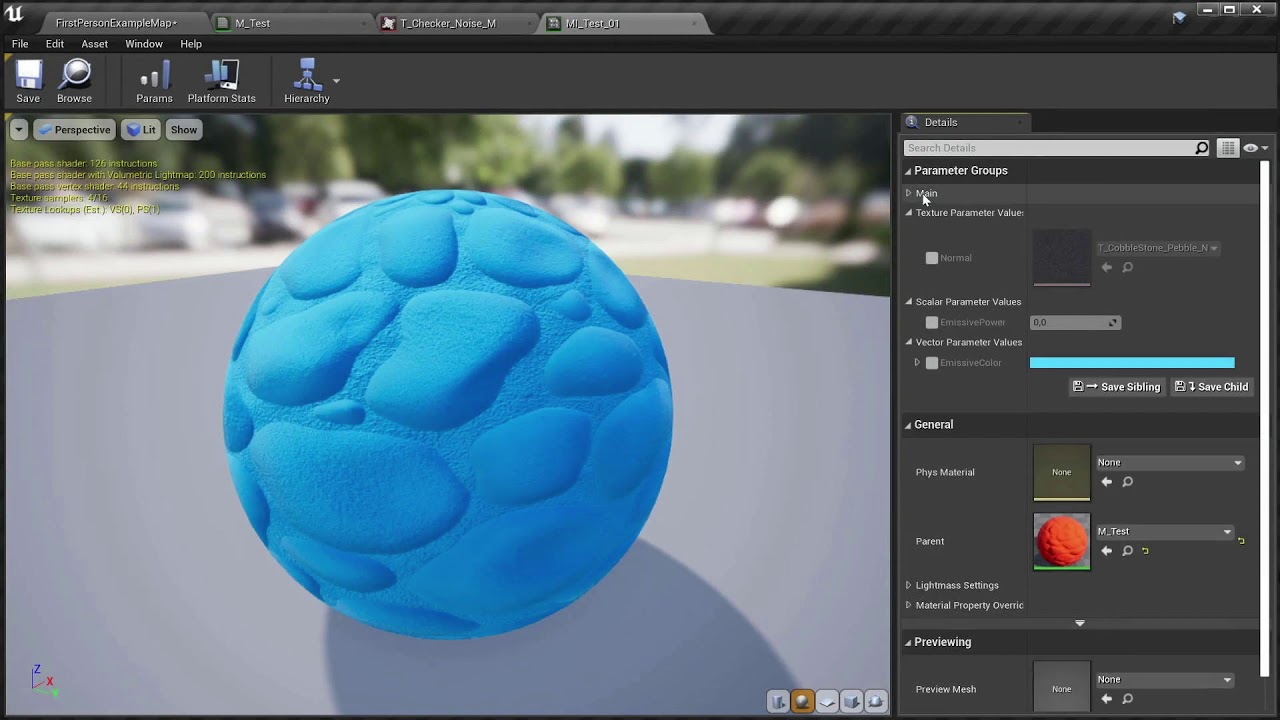
Task: Open the Asset menu
Action: tap(95, 44)
